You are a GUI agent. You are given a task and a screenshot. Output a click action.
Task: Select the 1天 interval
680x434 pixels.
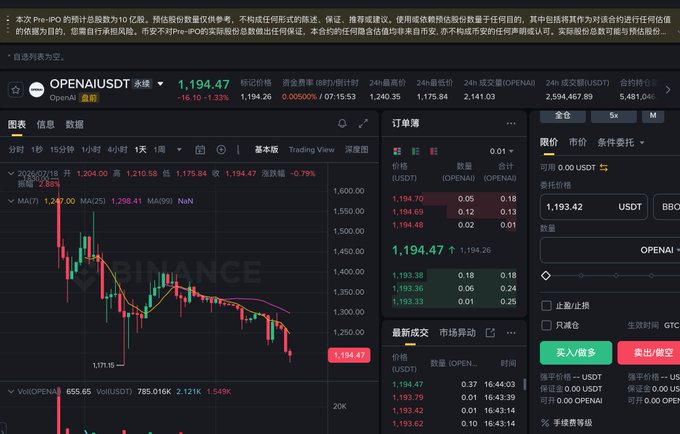coord(141,150)
